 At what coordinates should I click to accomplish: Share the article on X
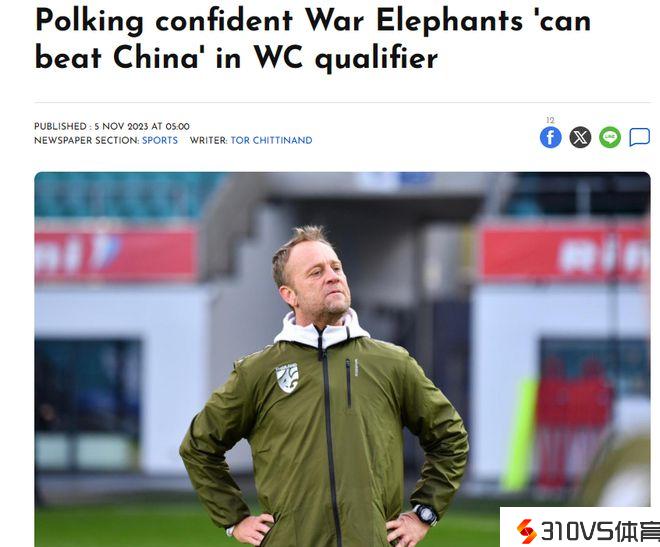[580, 138]
